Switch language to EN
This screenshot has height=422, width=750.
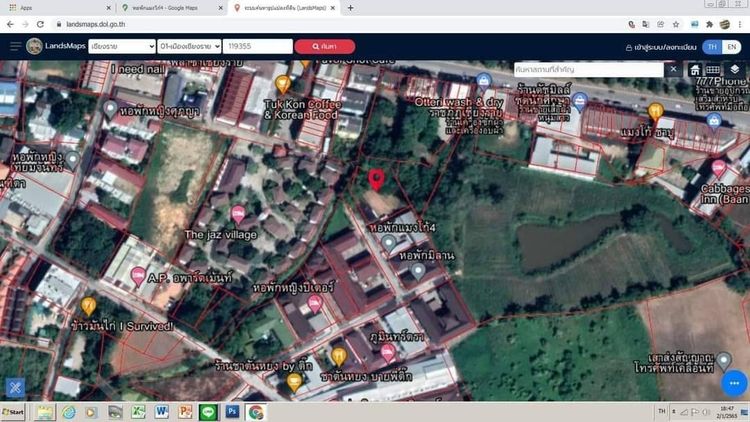733,46
